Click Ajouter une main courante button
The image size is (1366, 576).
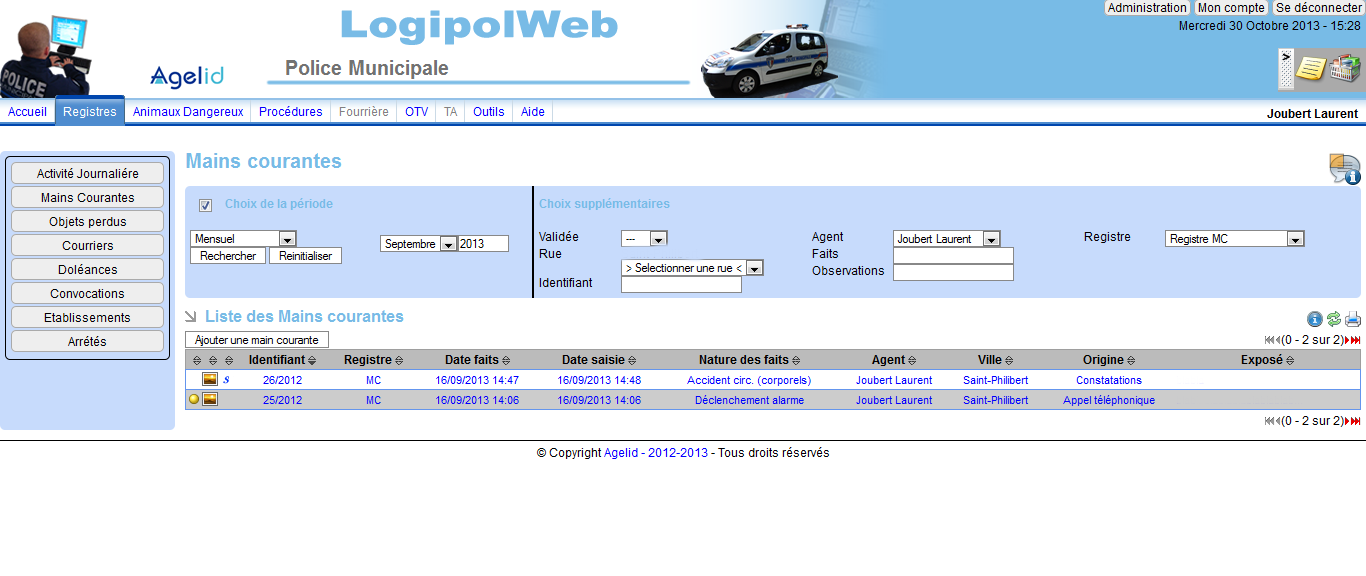[x=257, y=340]
